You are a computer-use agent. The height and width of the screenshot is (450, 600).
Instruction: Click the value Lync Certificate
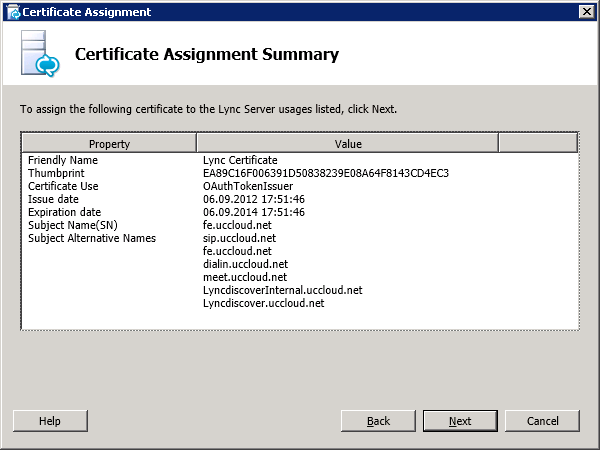coord(240,160)
